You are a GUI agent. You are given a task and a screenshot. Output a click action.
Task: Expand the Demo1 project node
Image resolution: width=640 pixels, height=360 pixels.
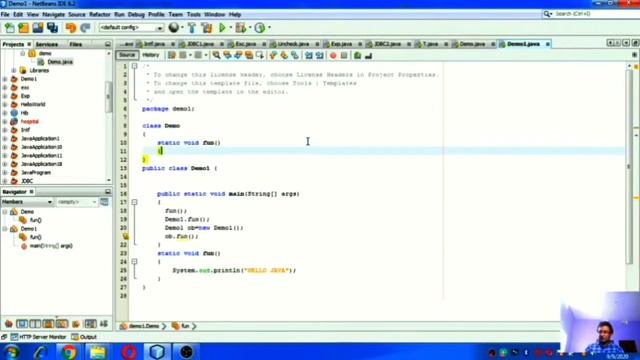[5, 79]
